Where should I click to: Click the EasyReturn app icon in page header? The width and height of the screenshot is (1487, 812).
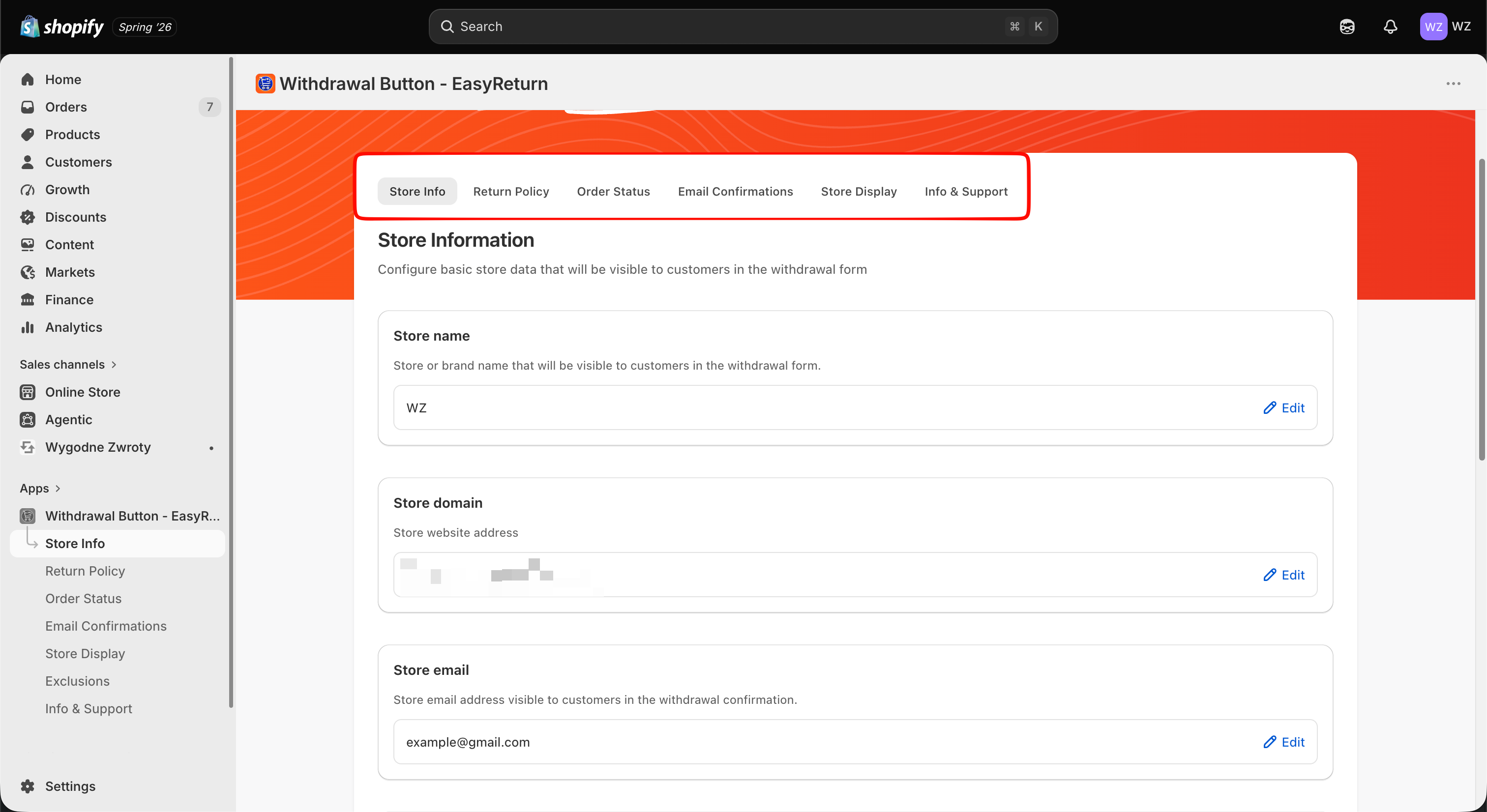[266, 84]
